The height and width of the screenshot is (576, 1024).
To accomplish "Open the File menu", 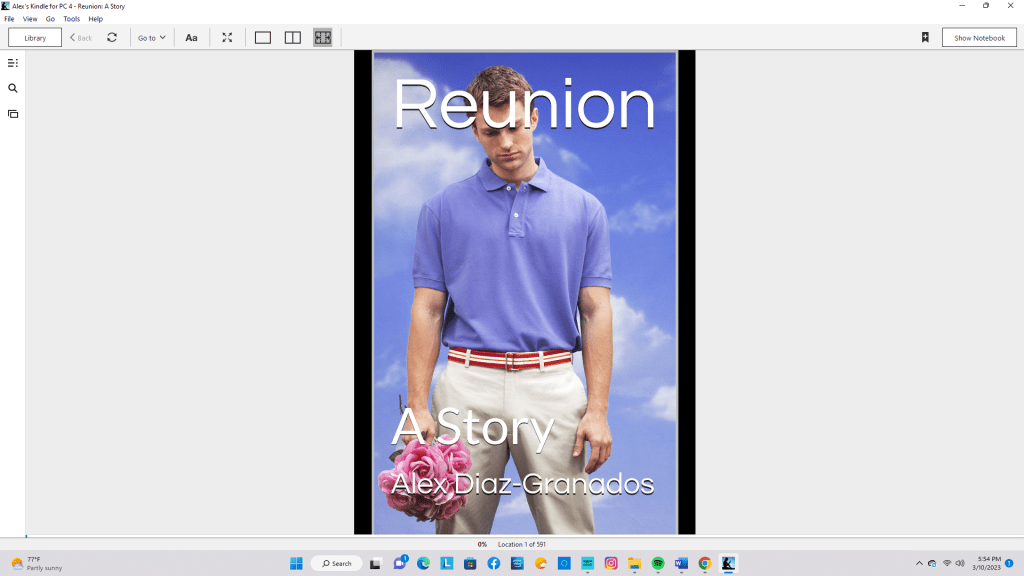I will [9, 19].
